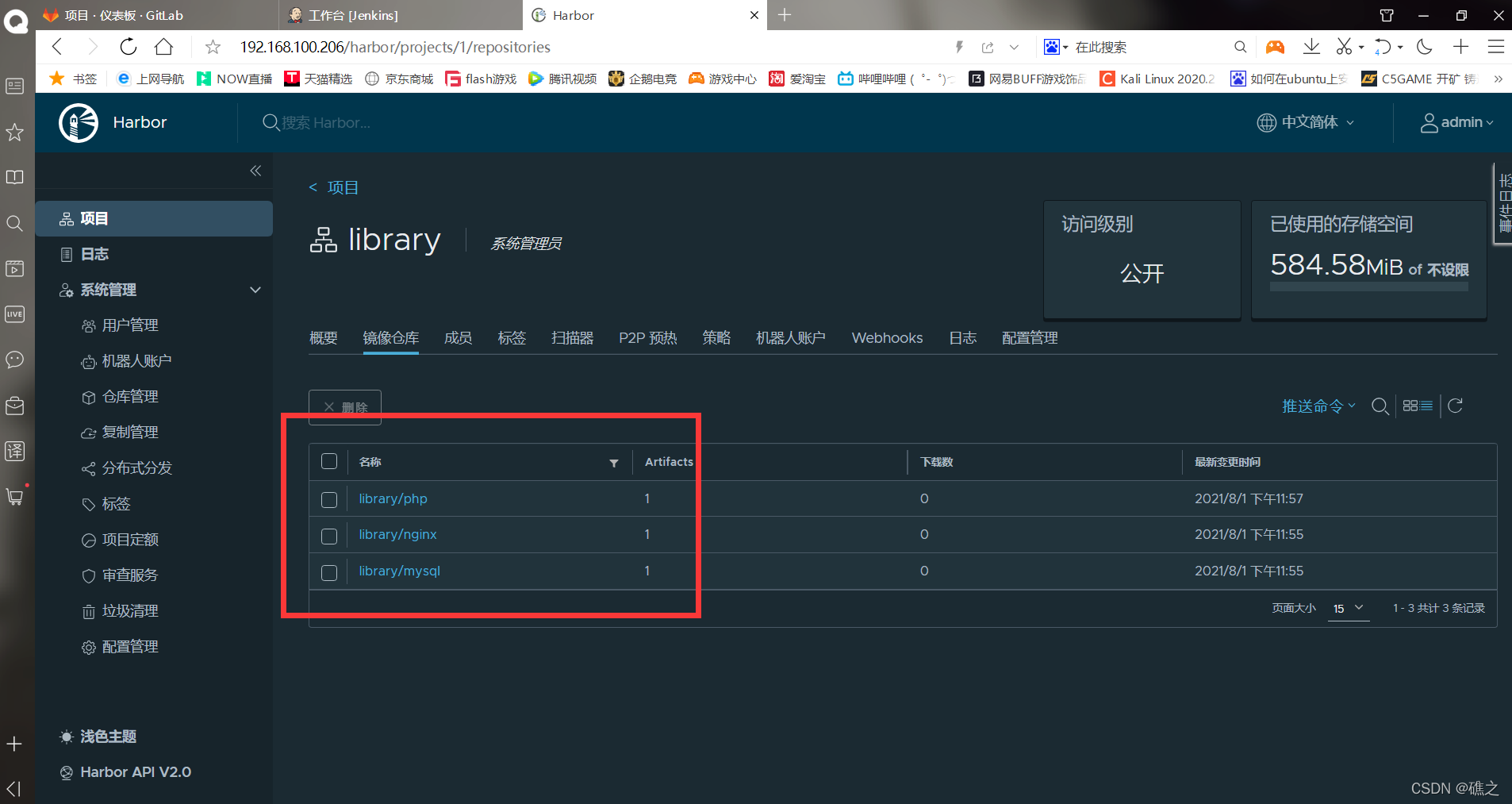The height and width of the screenshot is (804, 1512).
Task: Click the 删除 delete button
Action: pos(345,407)
